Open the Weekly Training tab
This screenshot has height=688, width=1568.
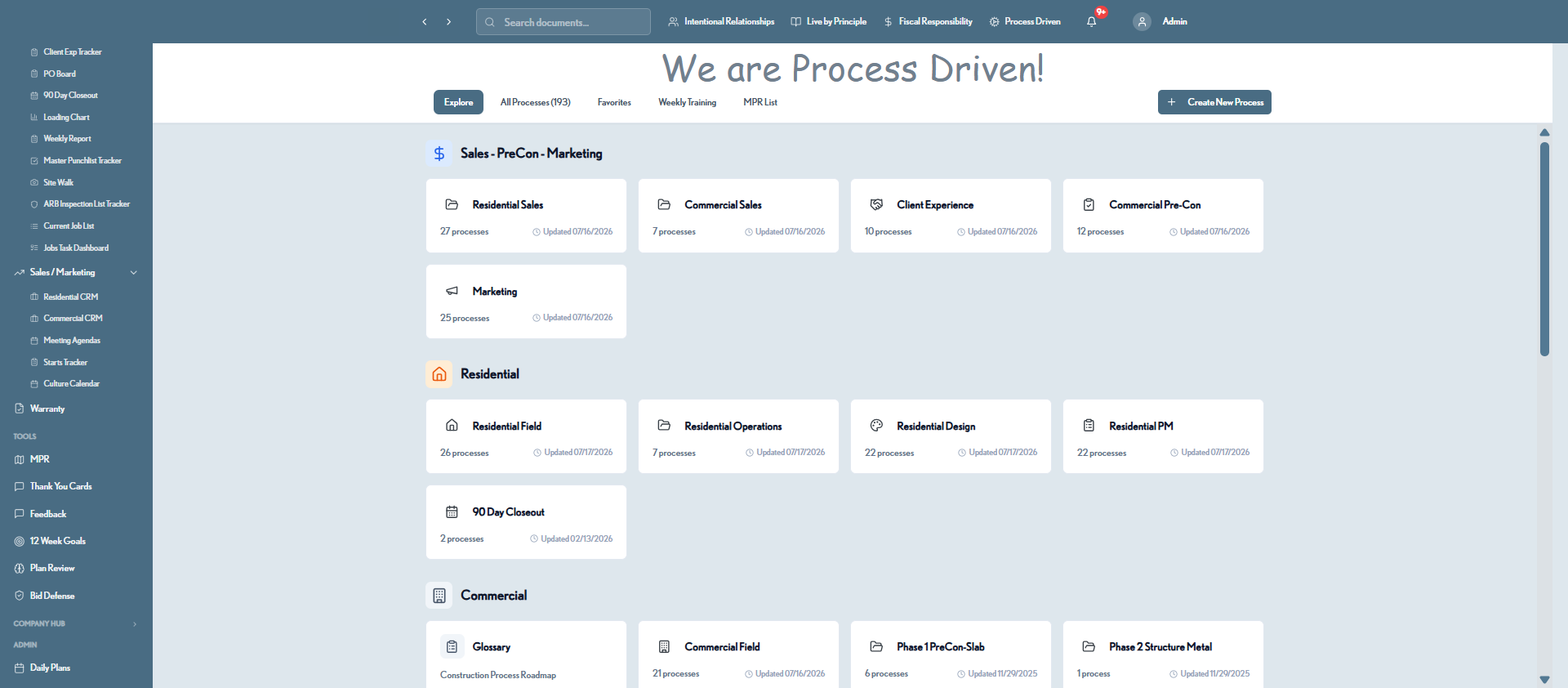(x=687, y=102)
